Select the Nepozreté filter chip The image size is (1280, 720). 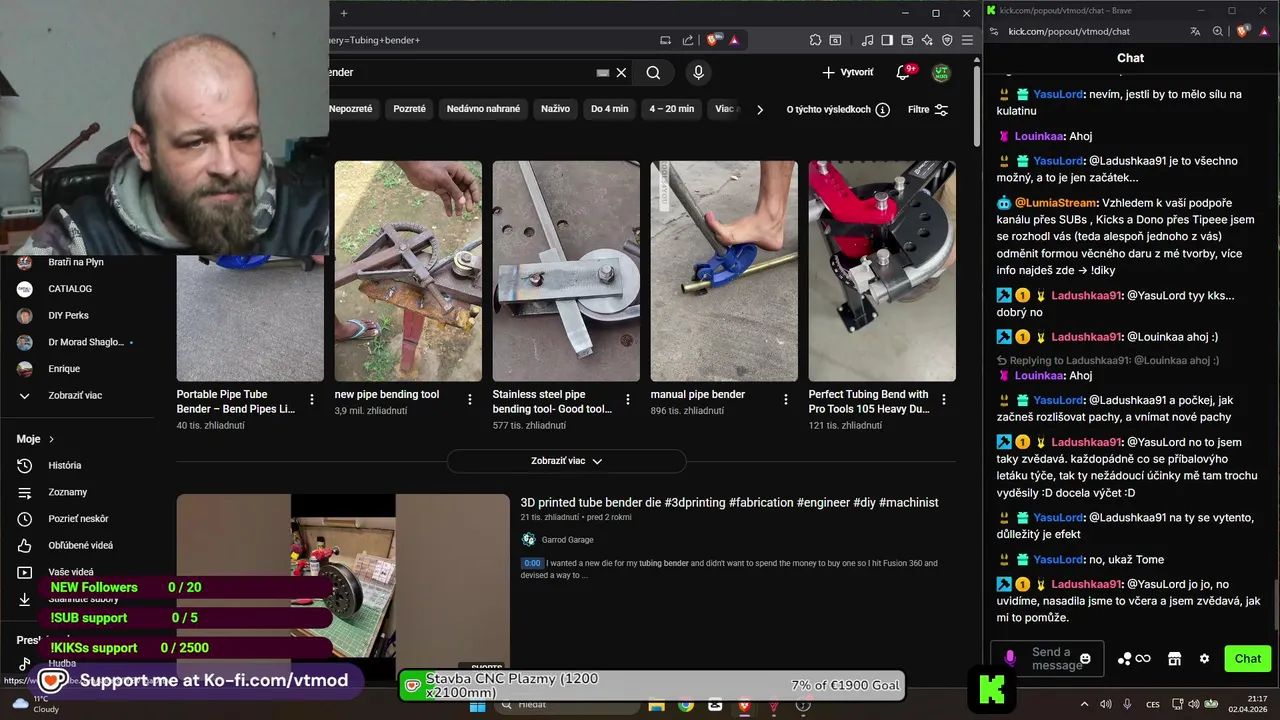pyautogui.click(x=350, y=109)
